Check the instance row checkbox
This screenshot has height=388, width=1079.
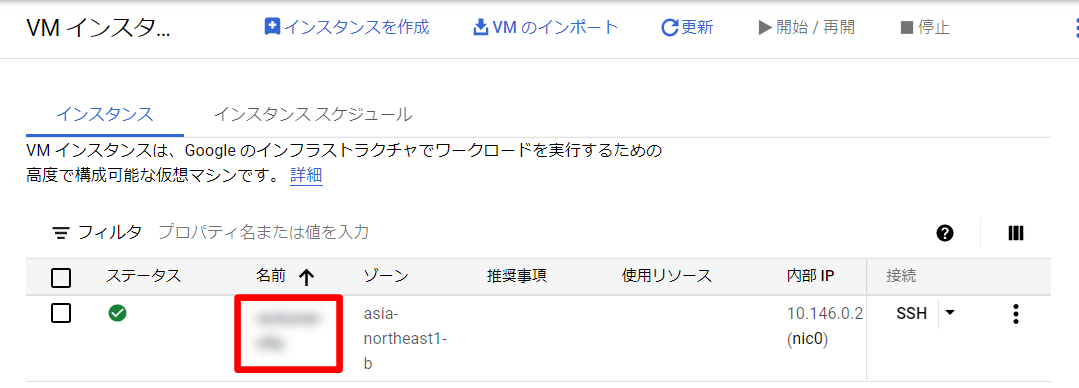coord(61,314)
